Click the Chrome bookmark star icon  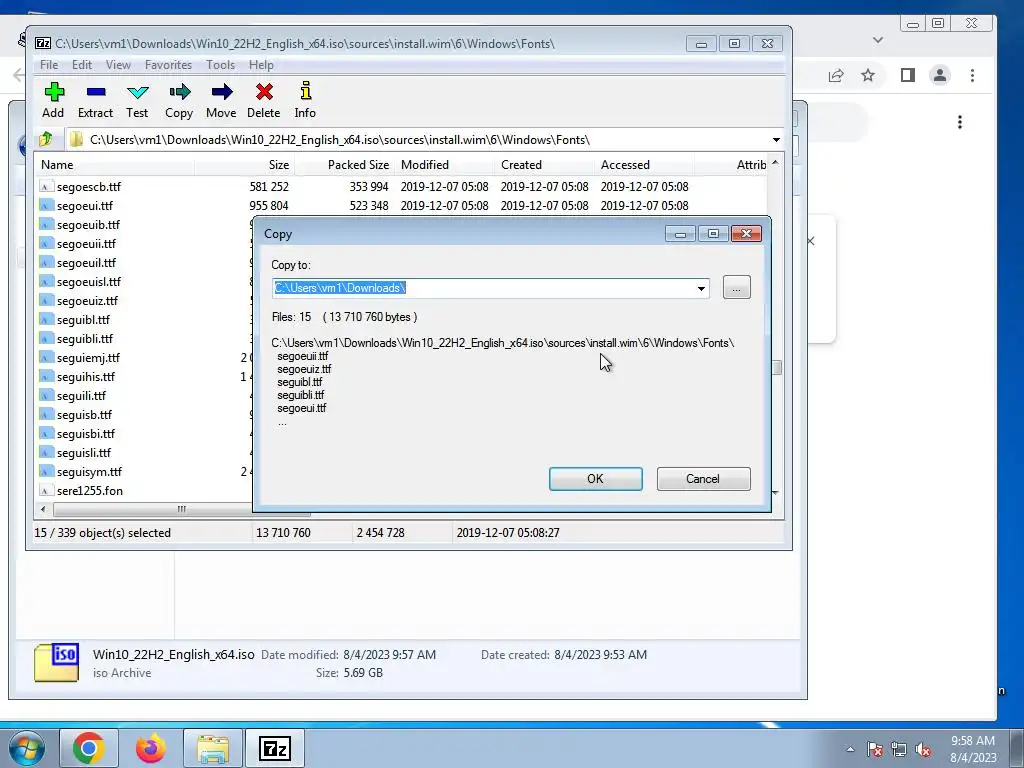868,75
